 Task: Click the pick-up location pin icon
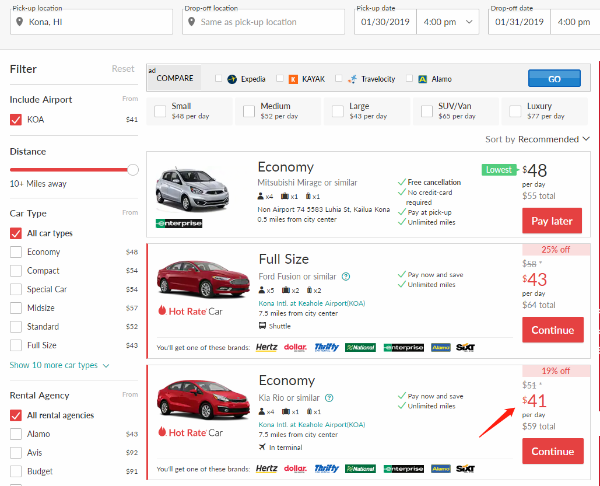coord(20,22)
